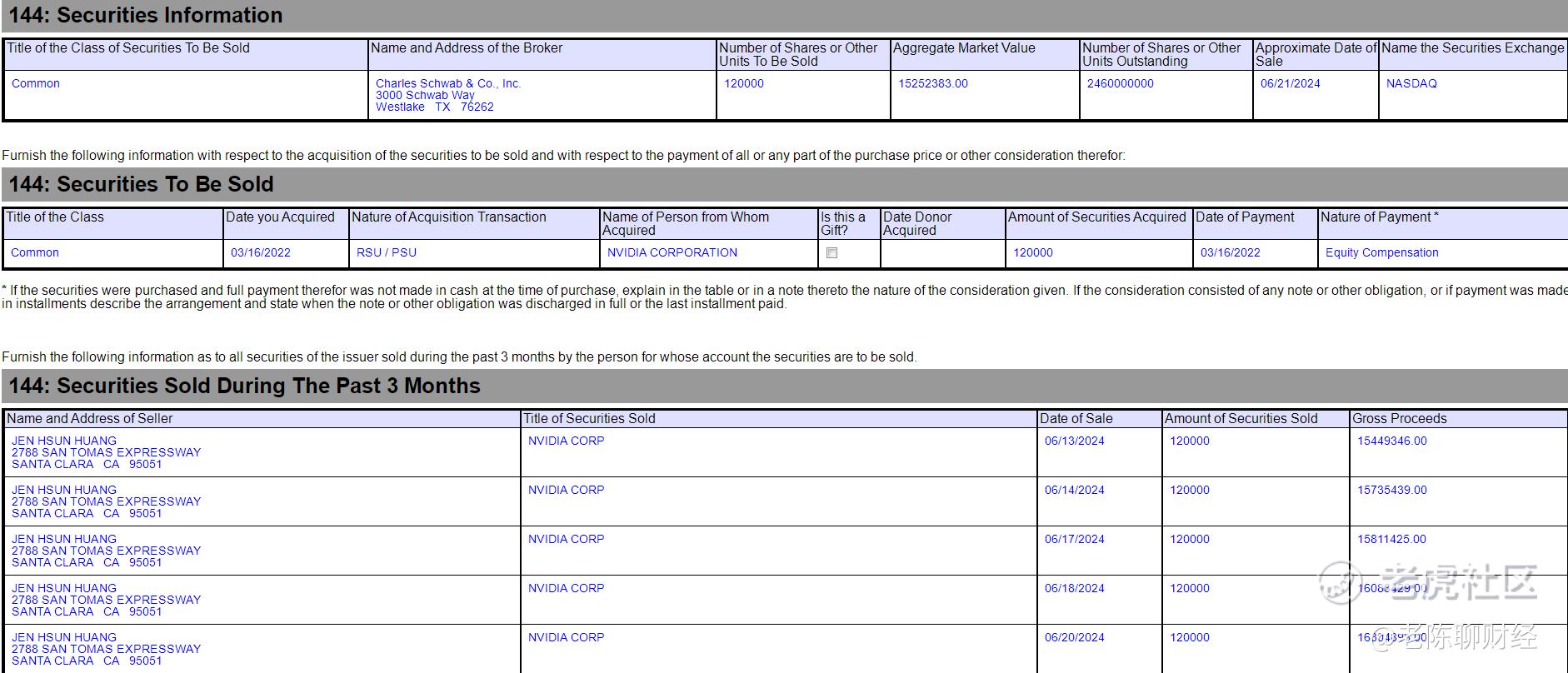Select approximate sale date "06/21/2024"
The image size is (1568, 673).
(1291, 83)
